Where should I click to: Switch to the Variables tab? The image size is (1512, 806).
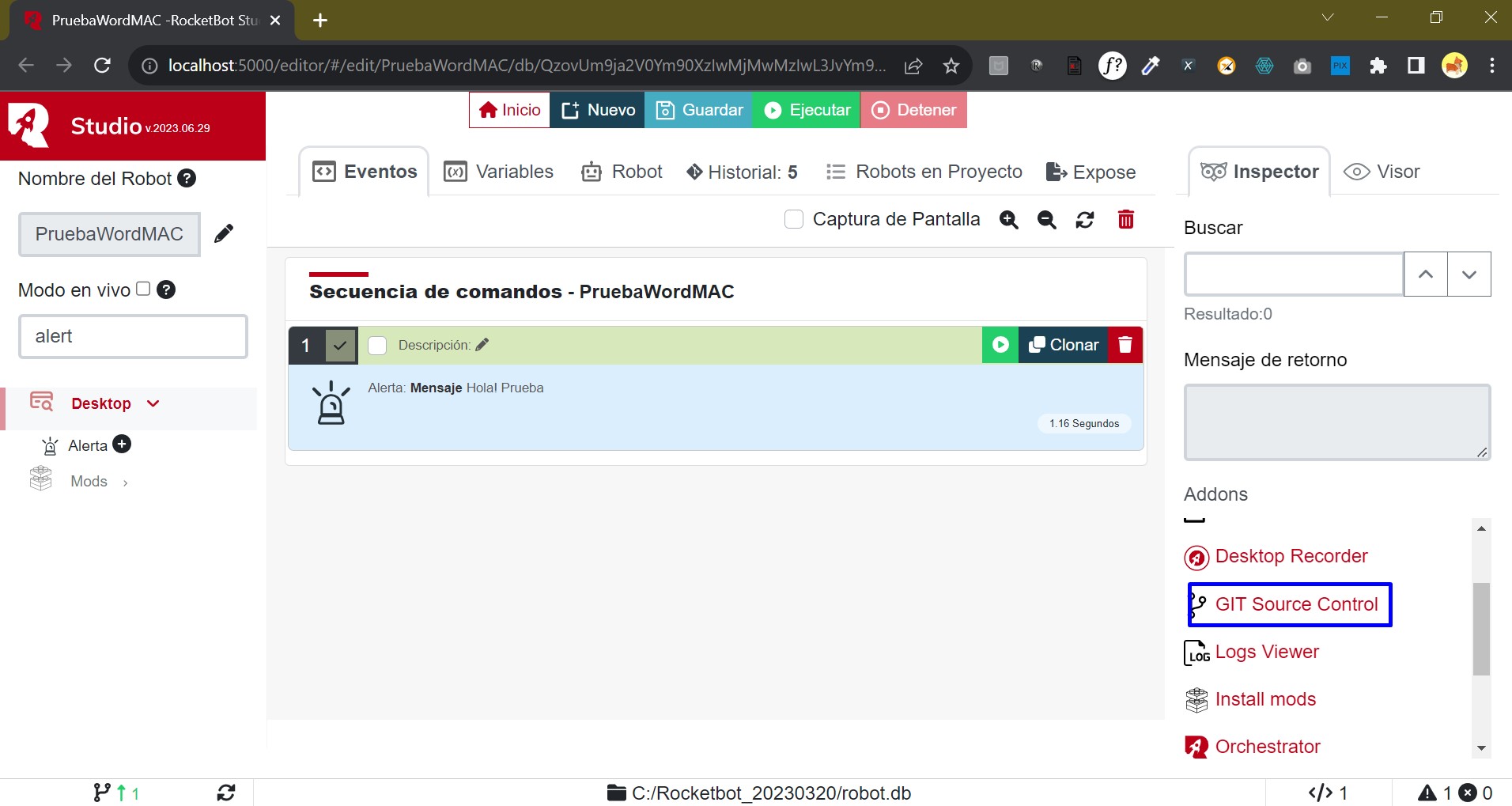click(499, 172)
